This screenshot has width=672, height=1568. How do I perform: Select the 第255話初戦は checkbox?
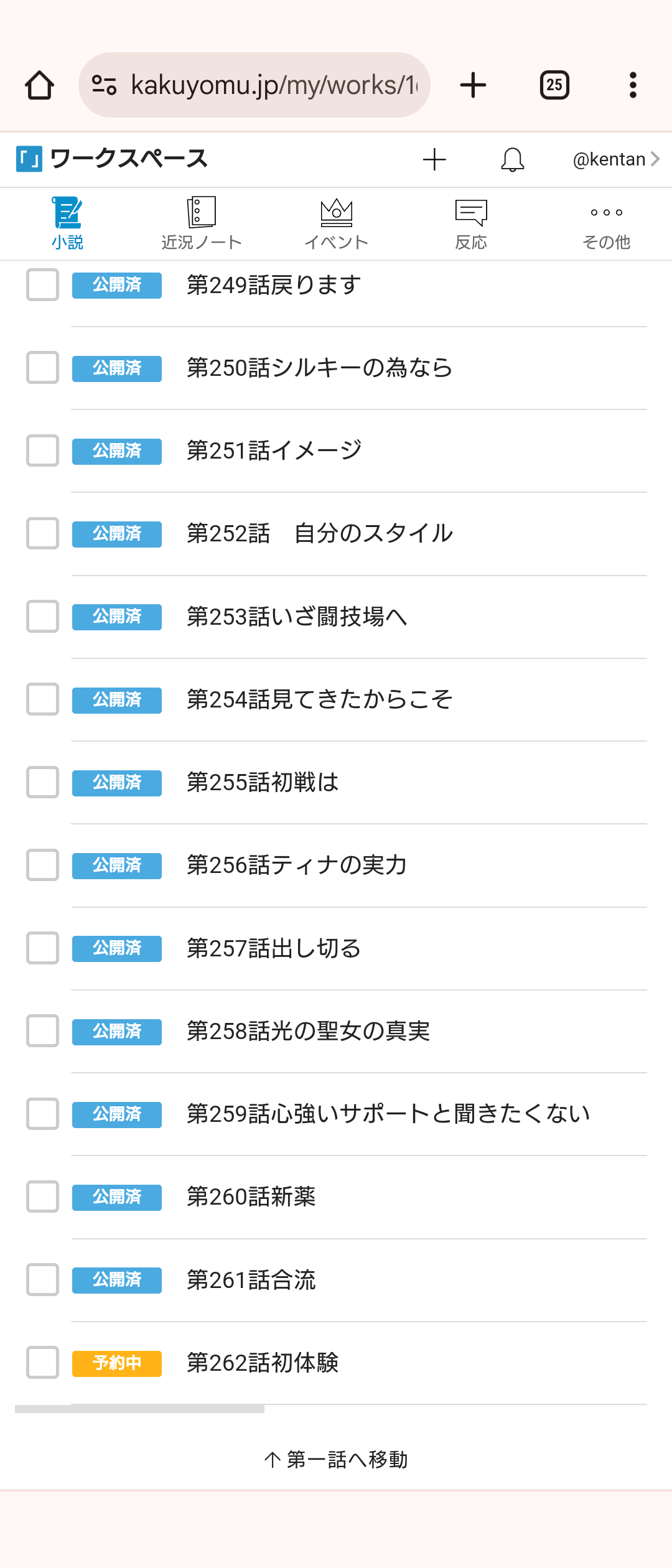coord(42,782)
